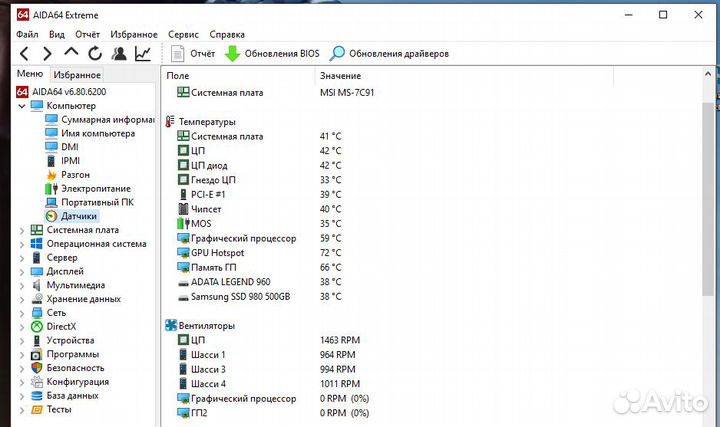
Task: Click Обновления BIOS green arrow button
Action: pos(272,54)
